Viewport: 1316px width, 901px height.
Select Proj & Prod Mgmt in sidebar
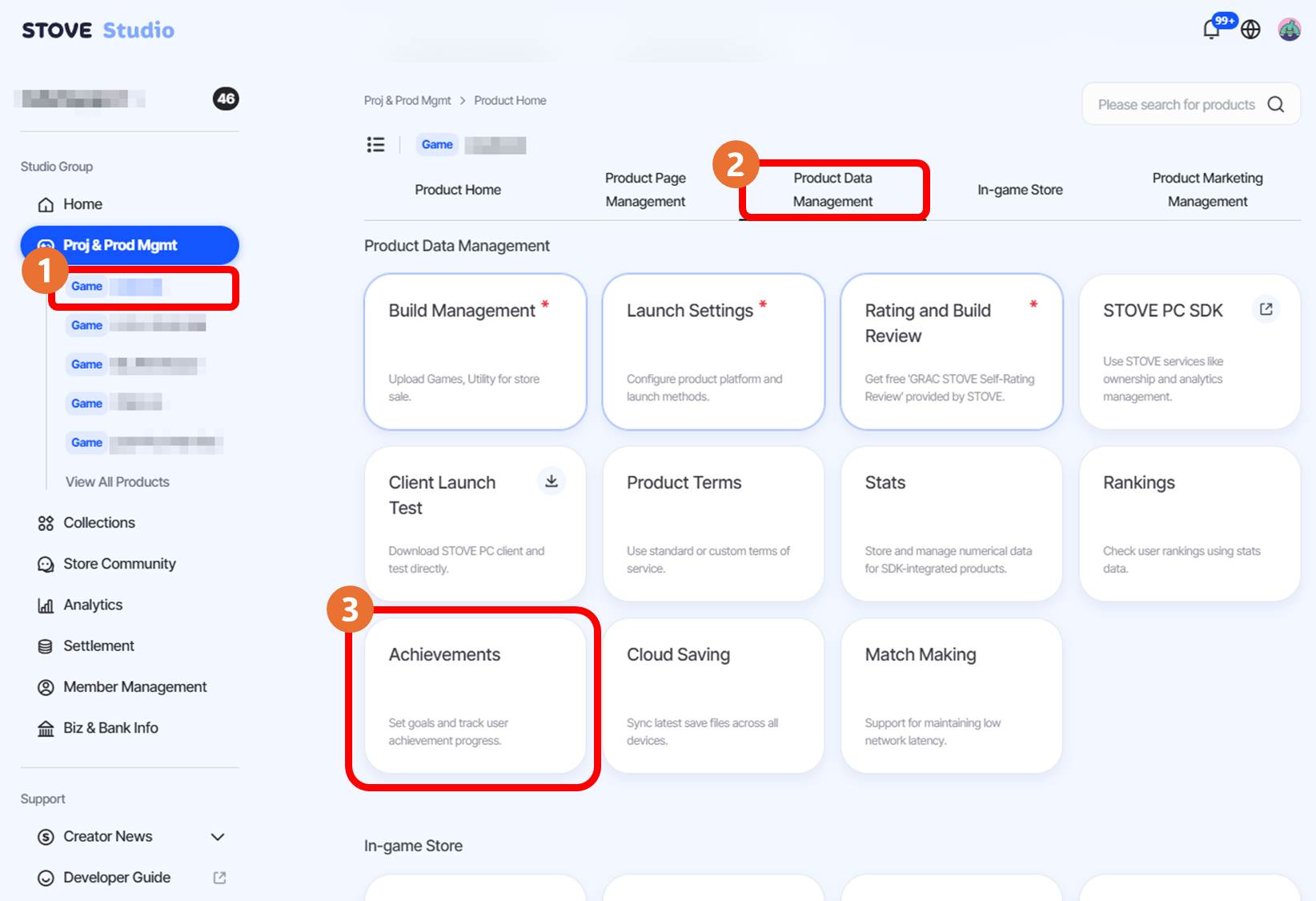[130, 245]
